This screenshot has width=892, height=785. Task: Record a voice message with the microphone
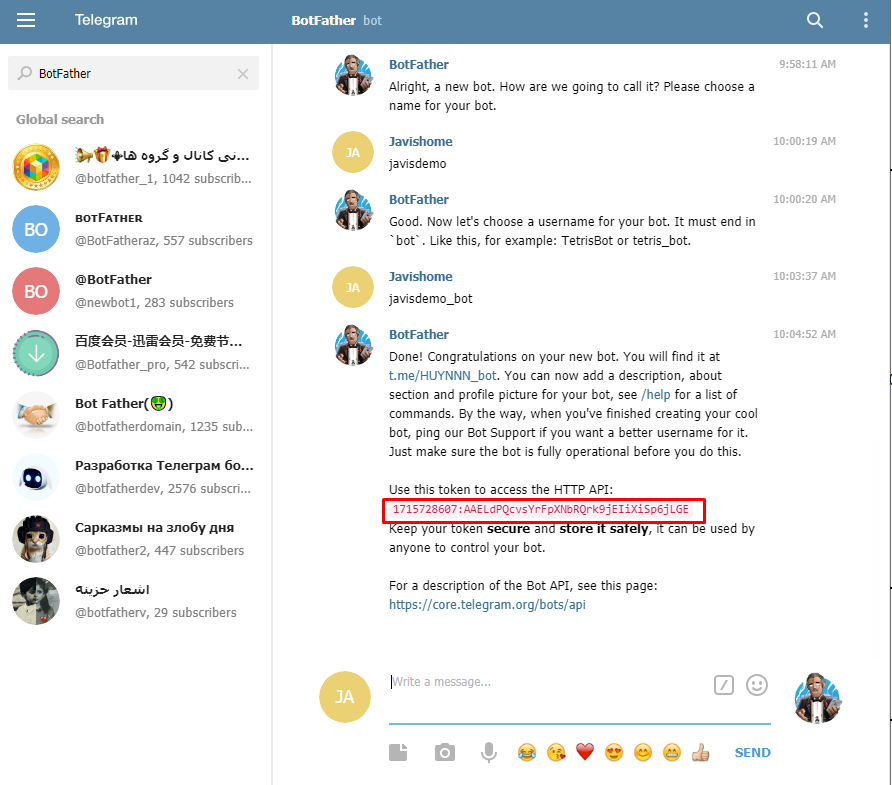coord(489,753)
